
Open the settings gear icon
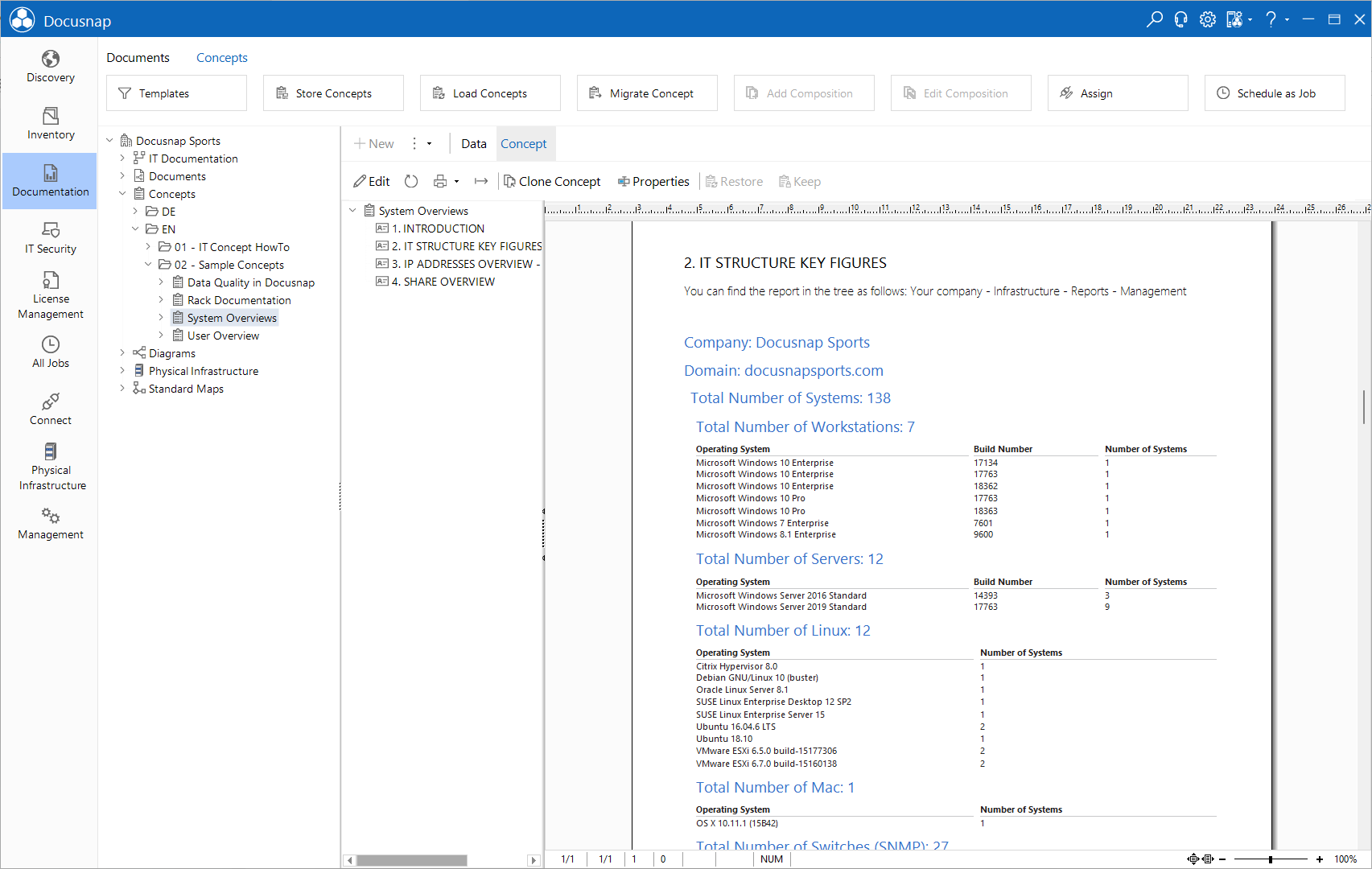(1208, 19)
